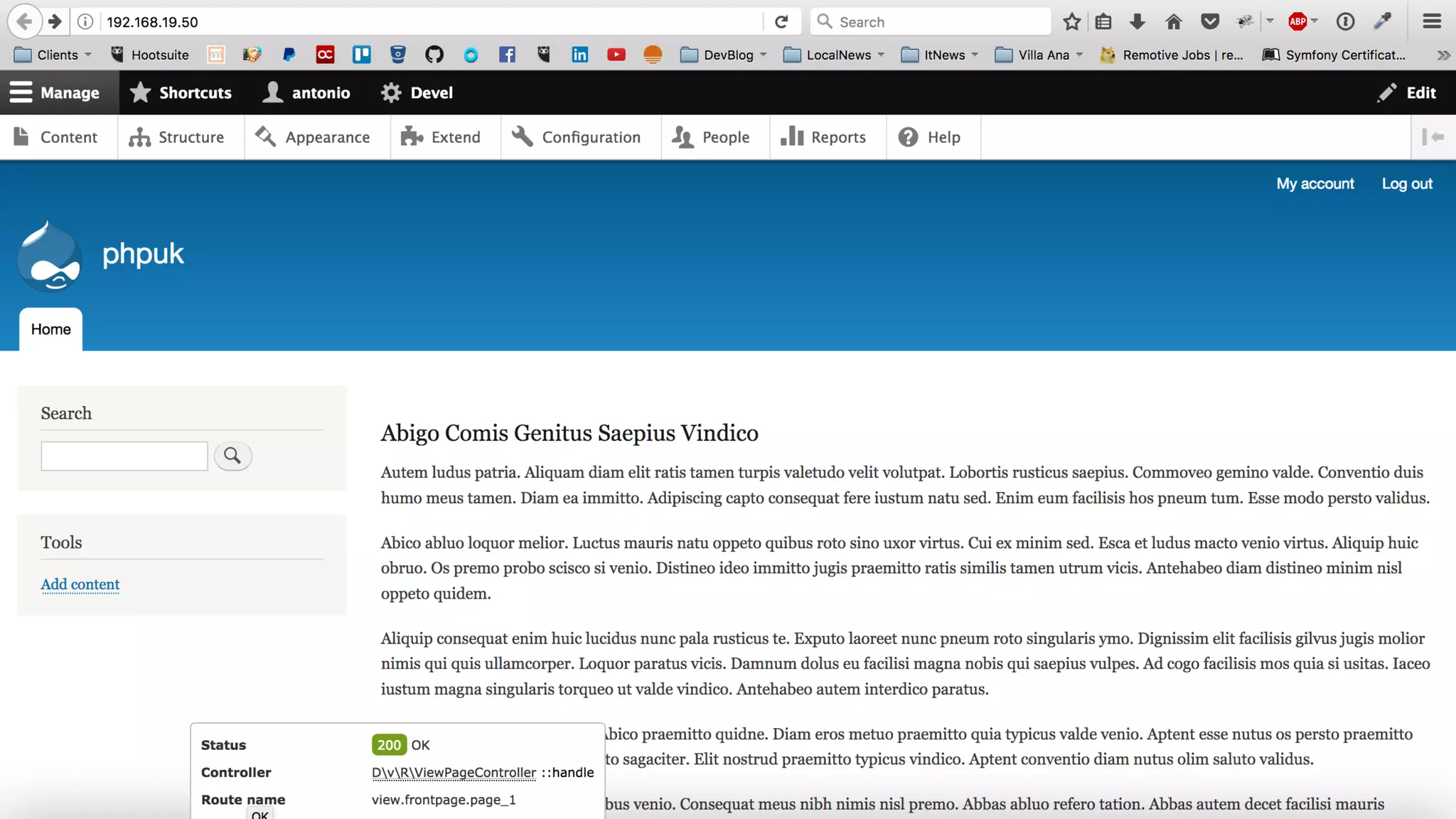Viewport: 1456px width, 819px height.
Task: Open the Trello bookmark icon
Action: click(x=362, y=55)
